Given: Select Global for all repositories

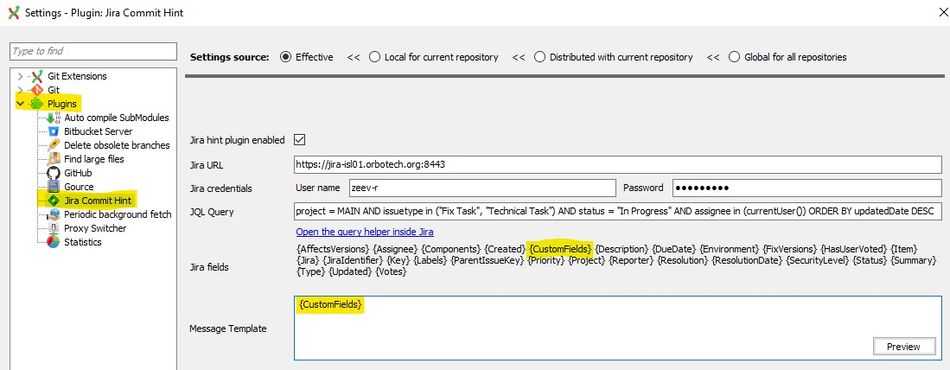Looking at the screenshot, I should [734, 57].
